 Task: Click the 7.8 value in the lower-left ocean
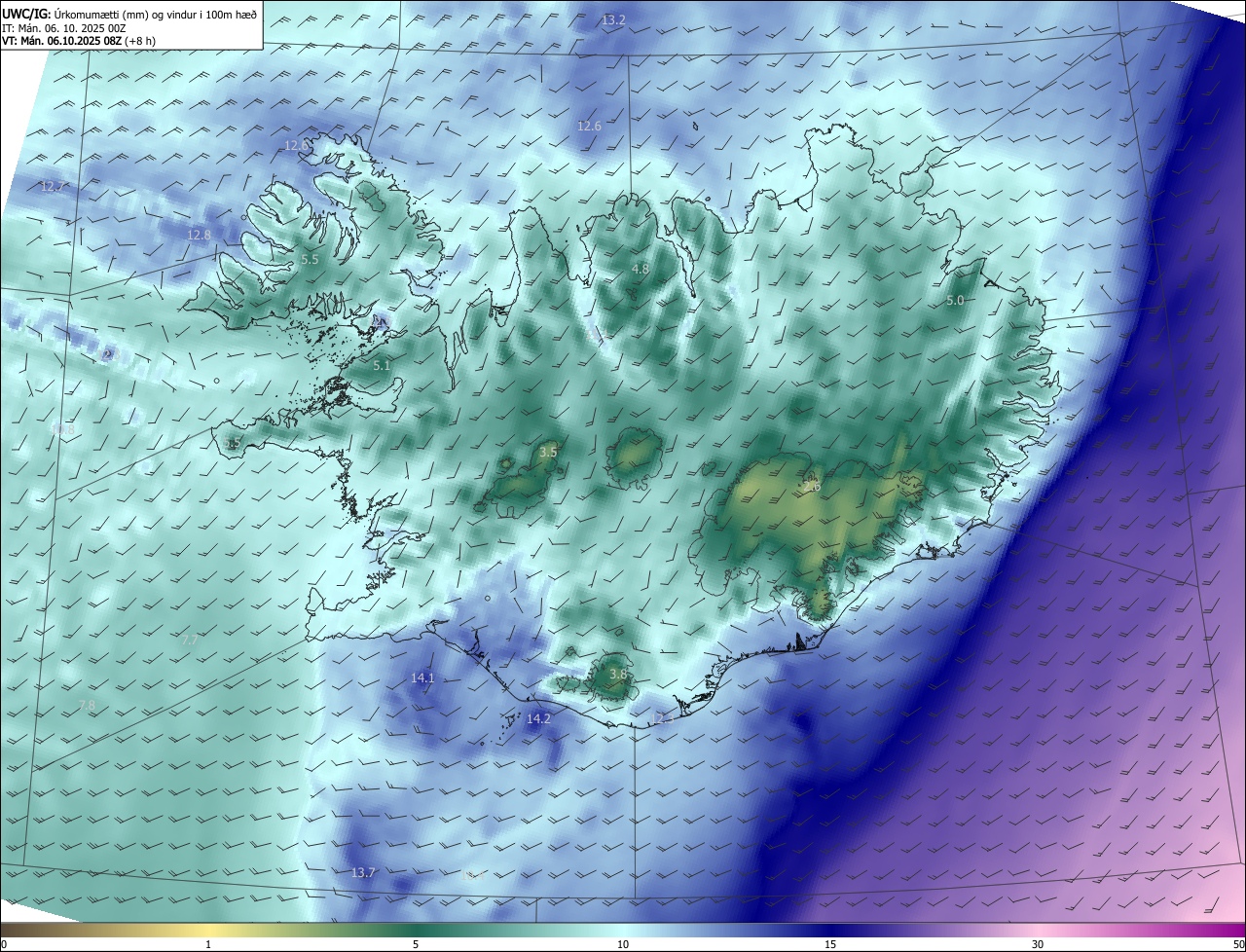(x=87, y=705)
